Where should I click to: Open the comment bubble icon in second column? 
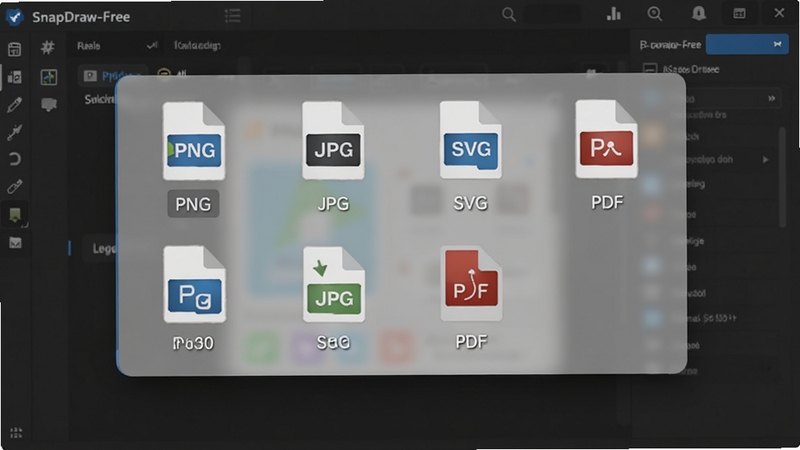(x=49, y=105)
